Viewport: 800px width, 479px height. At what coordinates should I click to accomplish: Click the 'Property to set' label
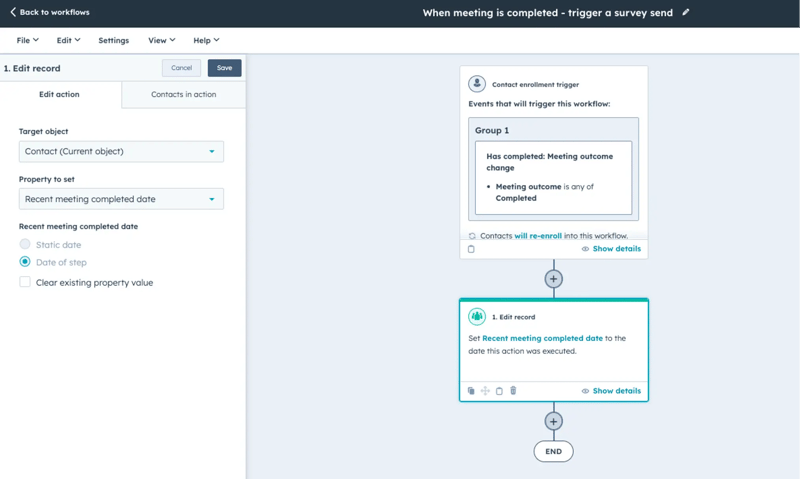point(46,179)
